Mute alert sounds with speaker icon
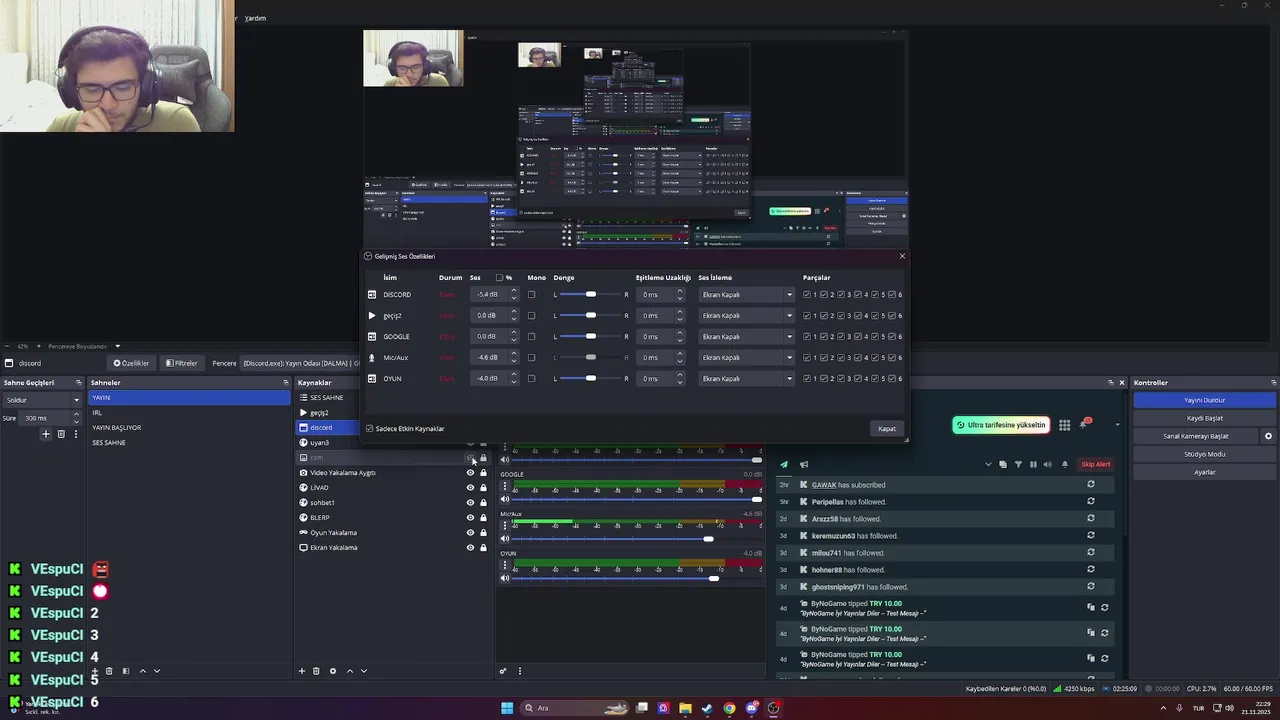This screenshot has height=720, width=1280. click(x=1048, y=464)
